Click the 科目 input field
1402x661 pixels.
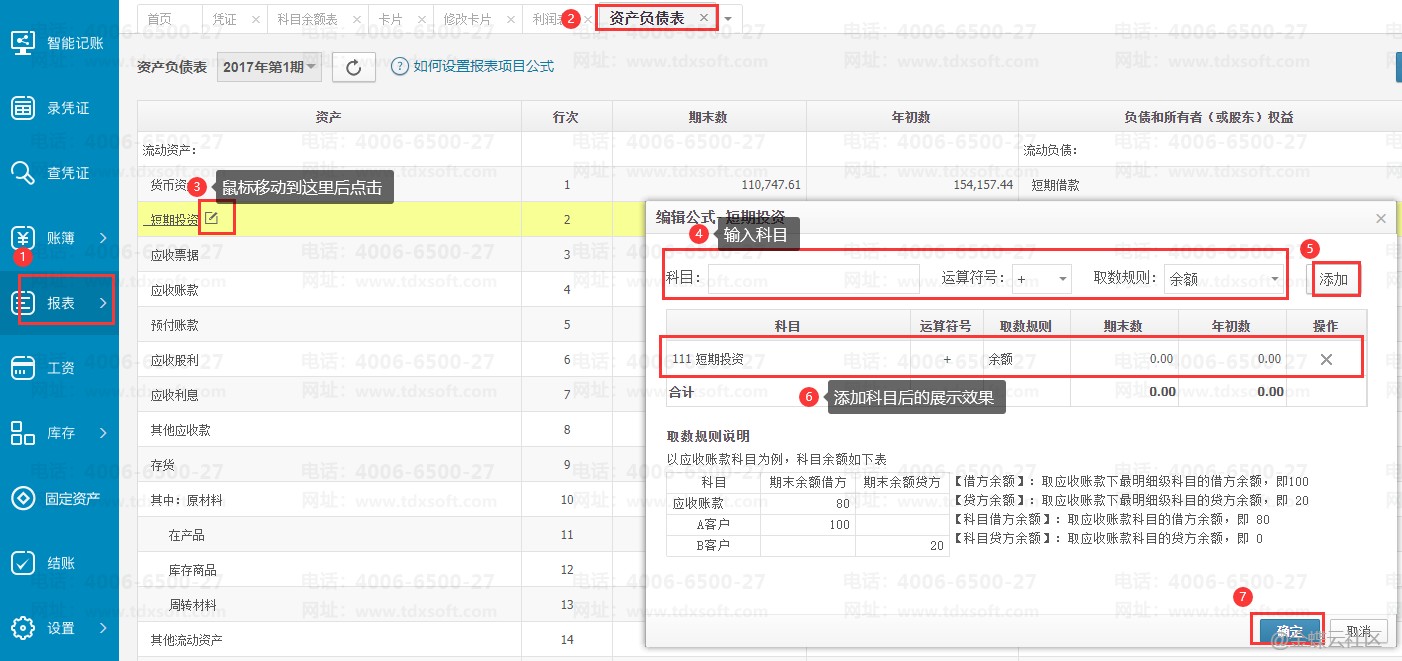tap(813, 279)
